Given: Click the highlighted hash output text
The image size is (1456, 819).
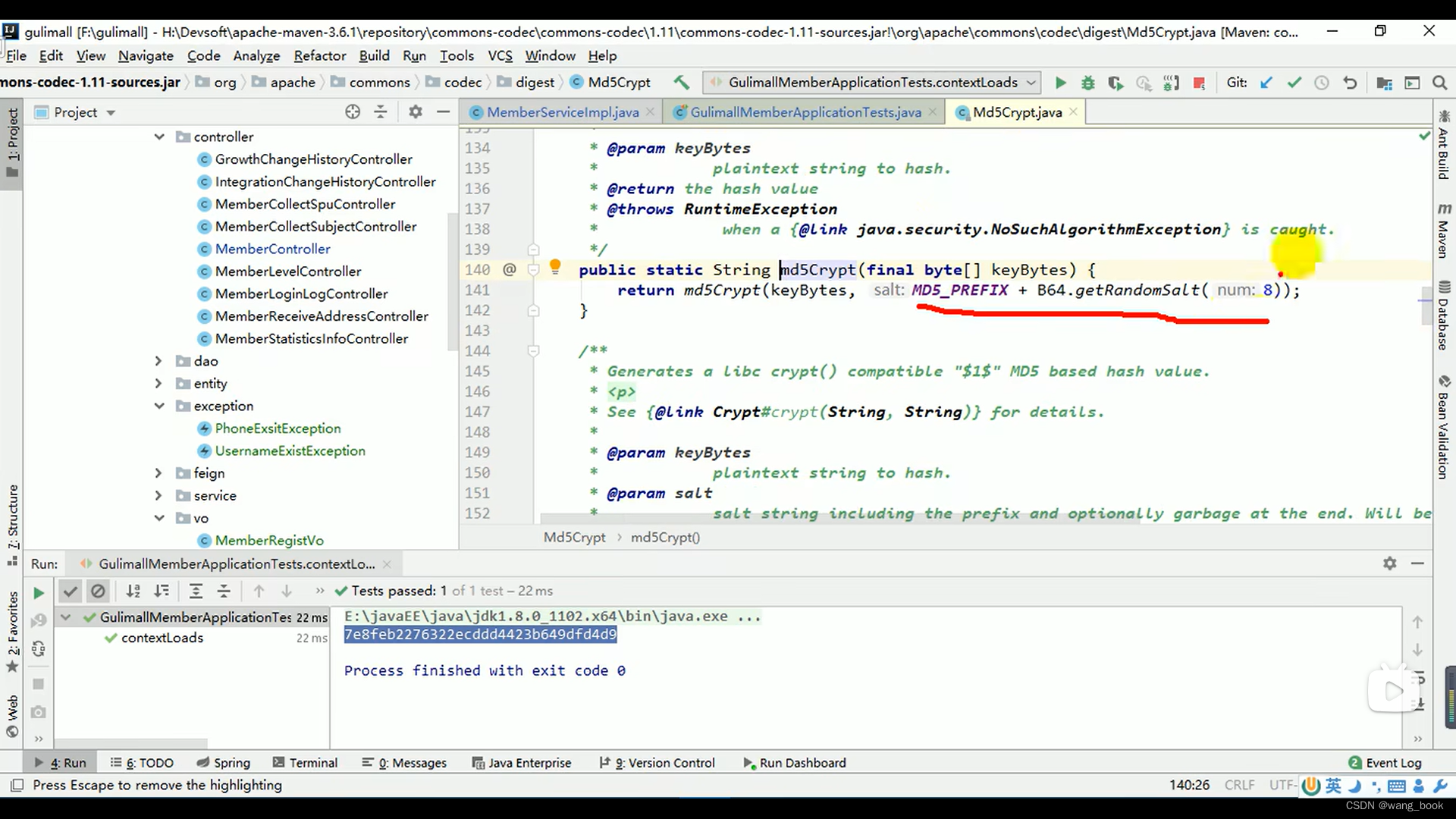Looking at the screenshot, I should [481, 634].
